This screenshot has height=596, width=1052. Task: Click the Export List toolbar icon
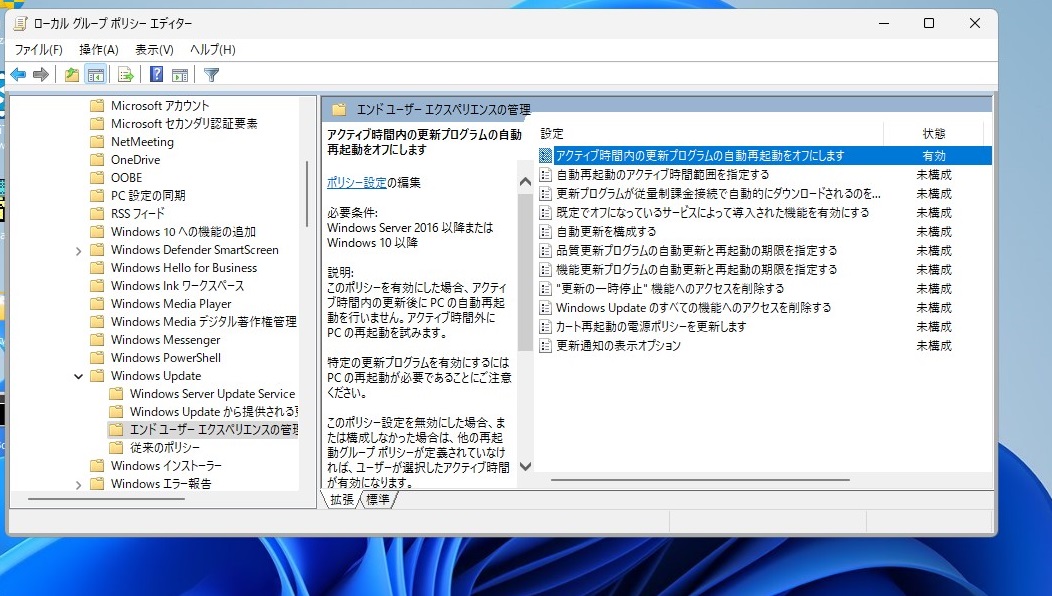point(125,74)
